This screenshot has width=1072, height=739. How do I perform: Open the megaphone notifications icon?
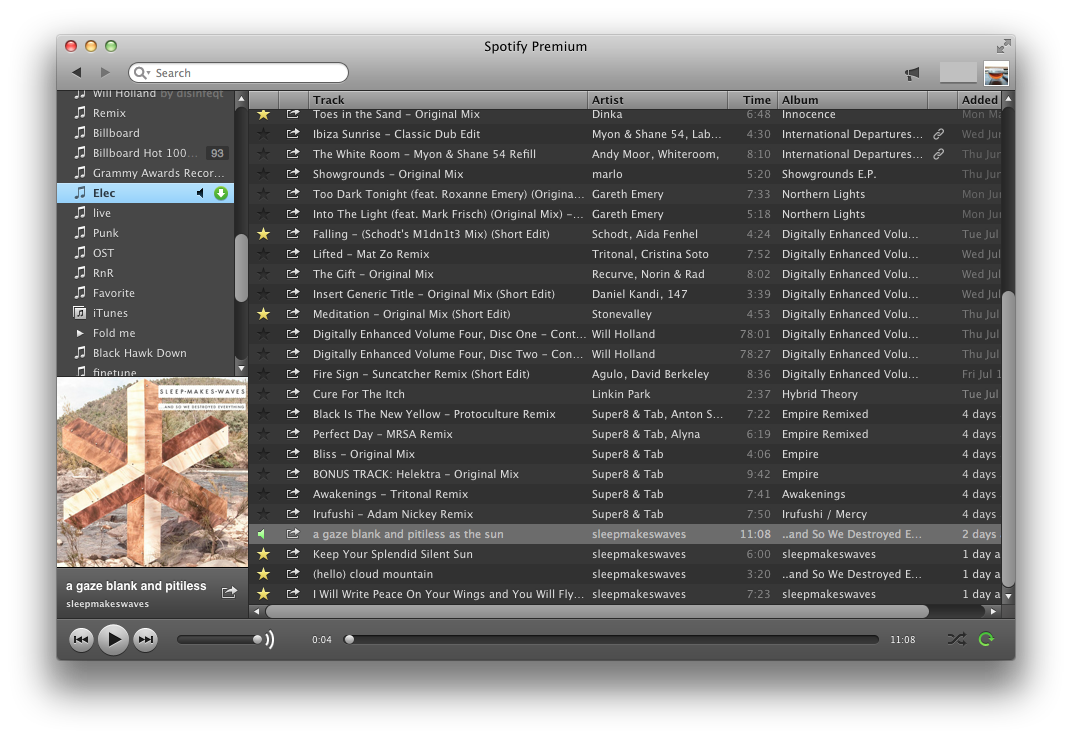pos(912,73)
